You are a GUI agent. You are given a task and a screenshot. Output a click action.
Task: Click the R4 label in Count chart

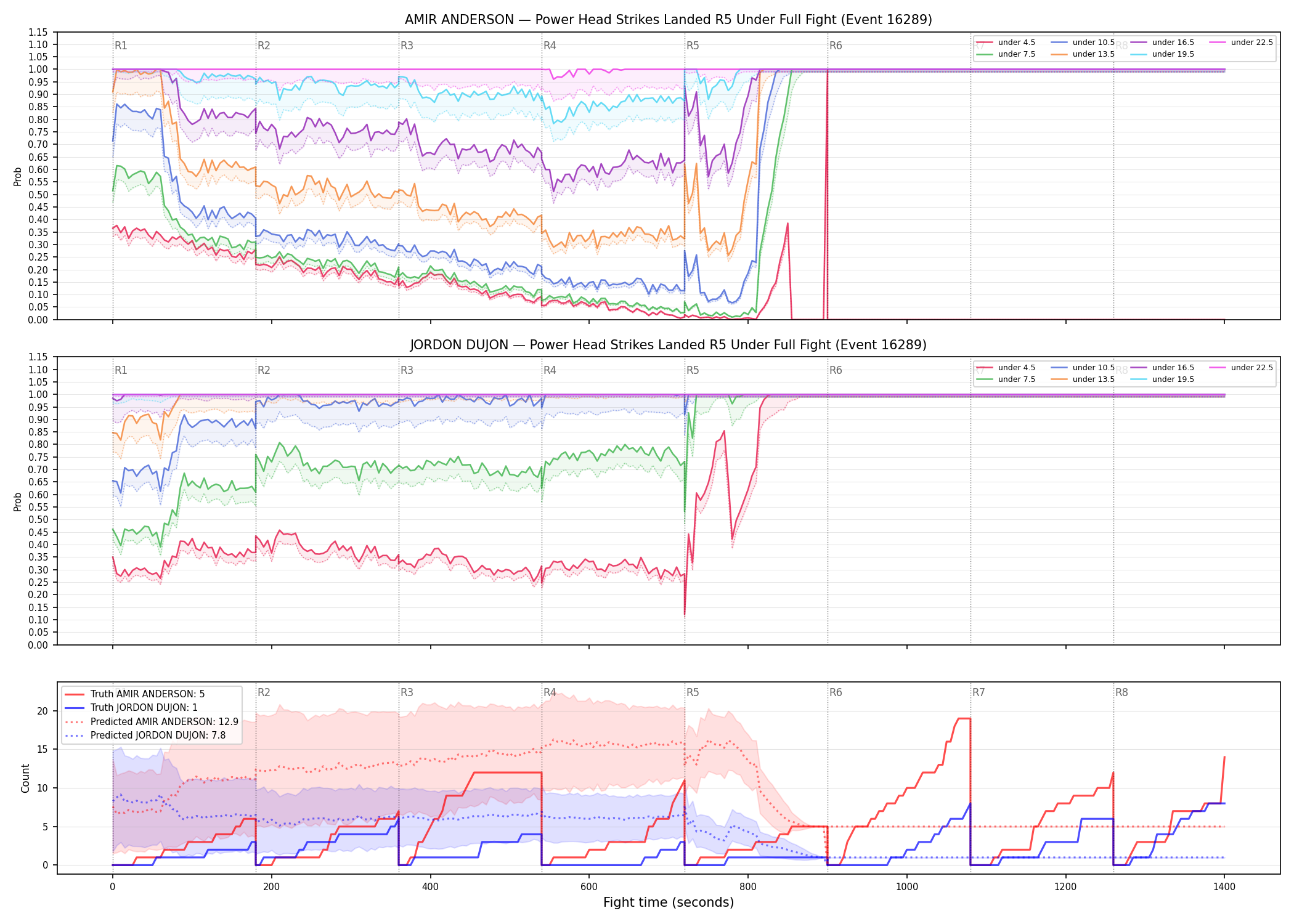(x=550, y=692)
